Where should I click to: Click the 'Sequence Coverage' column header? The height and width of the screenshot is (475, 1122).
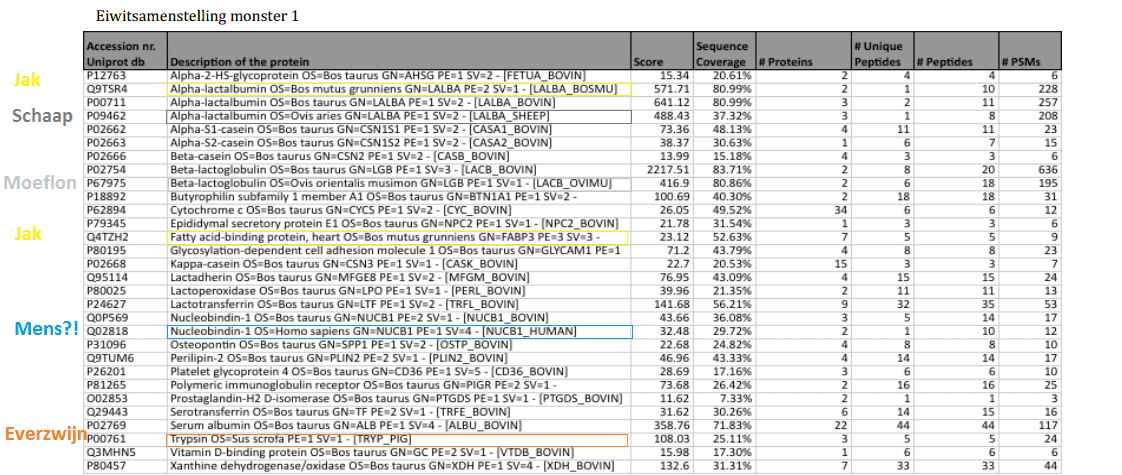[722, 54]
